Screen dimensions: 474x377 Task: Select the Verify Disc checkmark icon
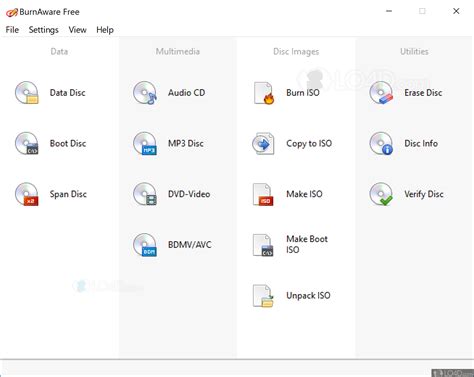(x=381, y=194)
